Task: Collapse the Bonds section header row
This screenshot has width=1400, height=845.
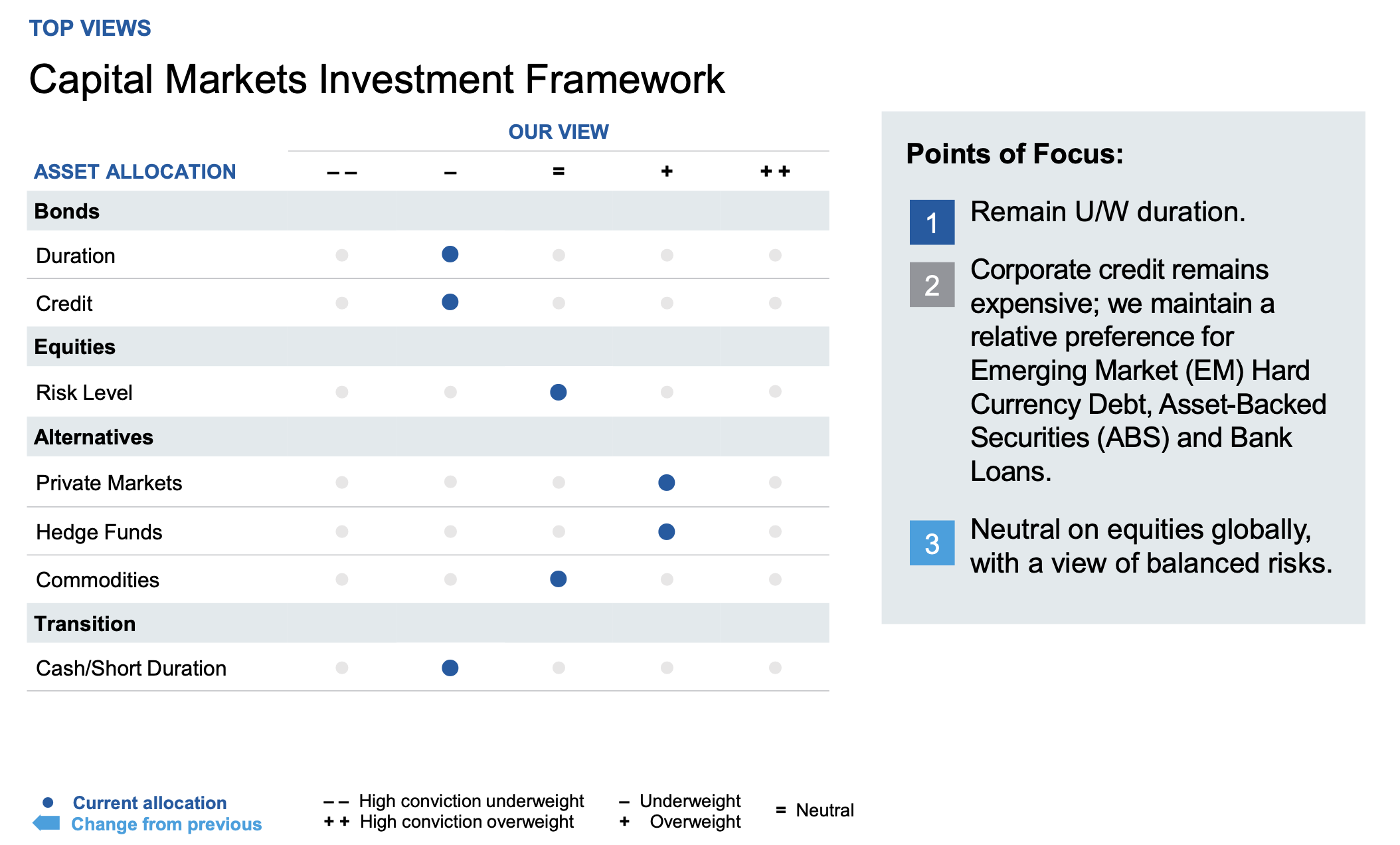Action: point(66,211)
